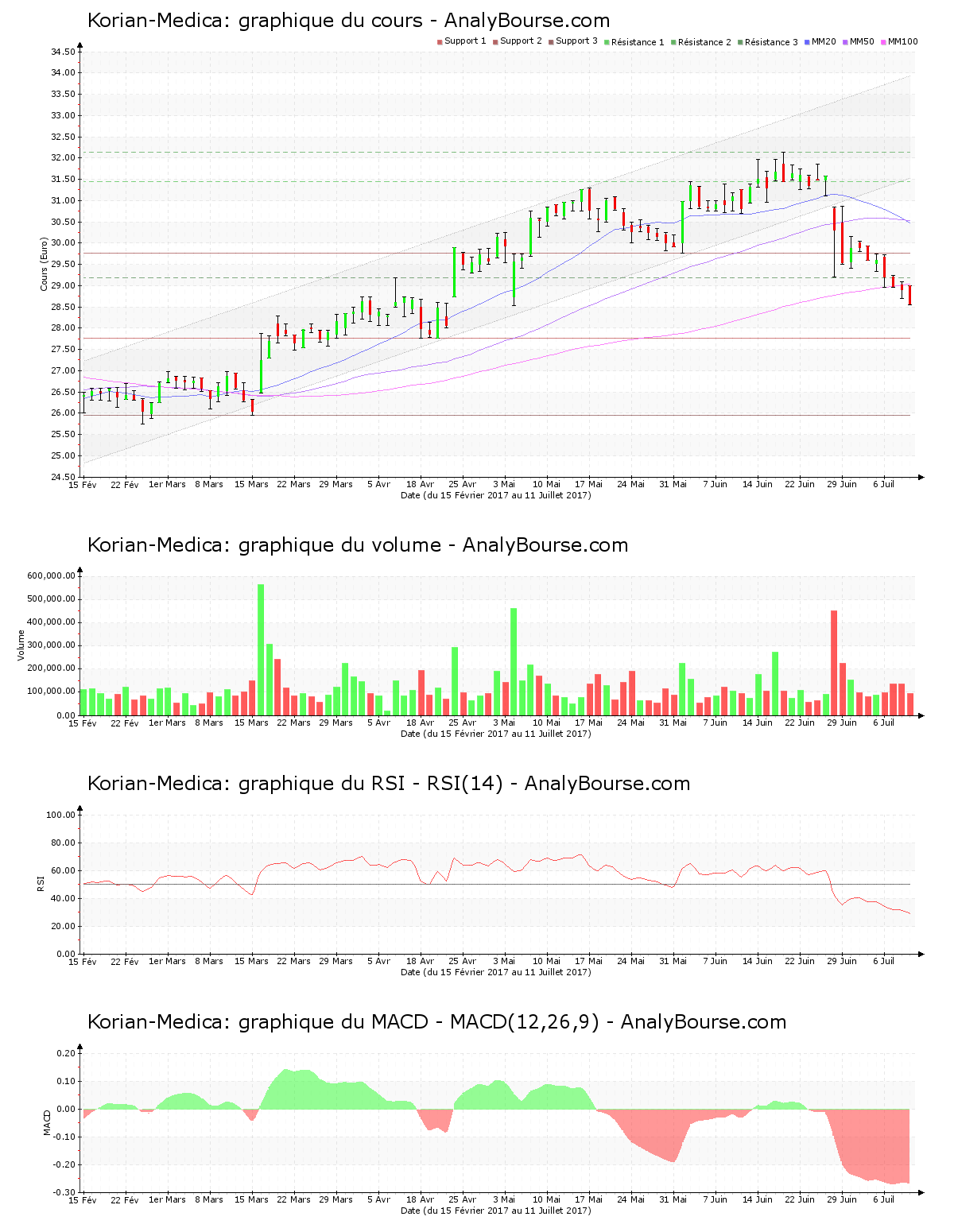The width and height of the screenshot is (954, 1232).
Task: Click the 32.00 price axis value
Action: click(64, 158)
